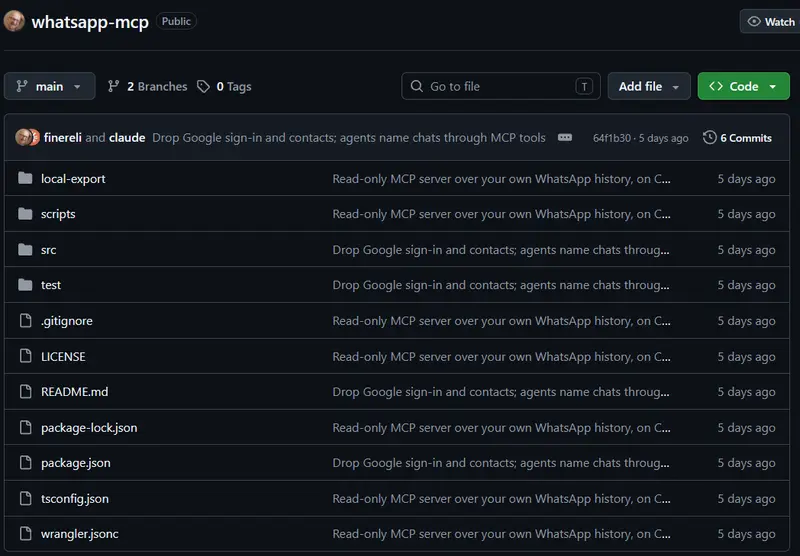Open the commit message in the src row
The image size is (800, 556).
click(501, 250)
